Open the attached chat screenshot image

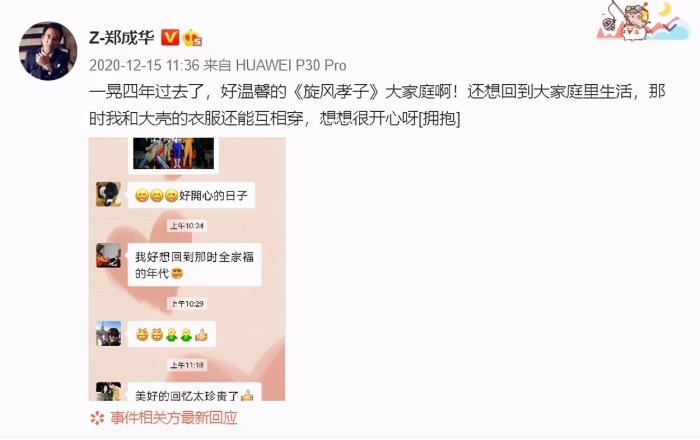click(x=187, y=269)
